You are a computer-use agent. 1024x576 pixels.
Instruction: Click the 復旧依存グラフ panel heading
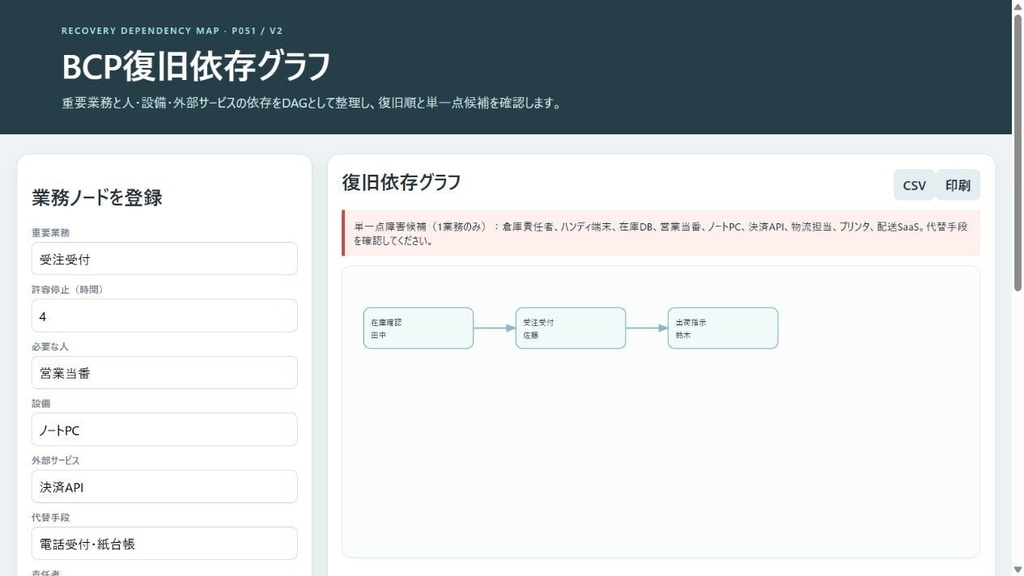pos(401,182)
